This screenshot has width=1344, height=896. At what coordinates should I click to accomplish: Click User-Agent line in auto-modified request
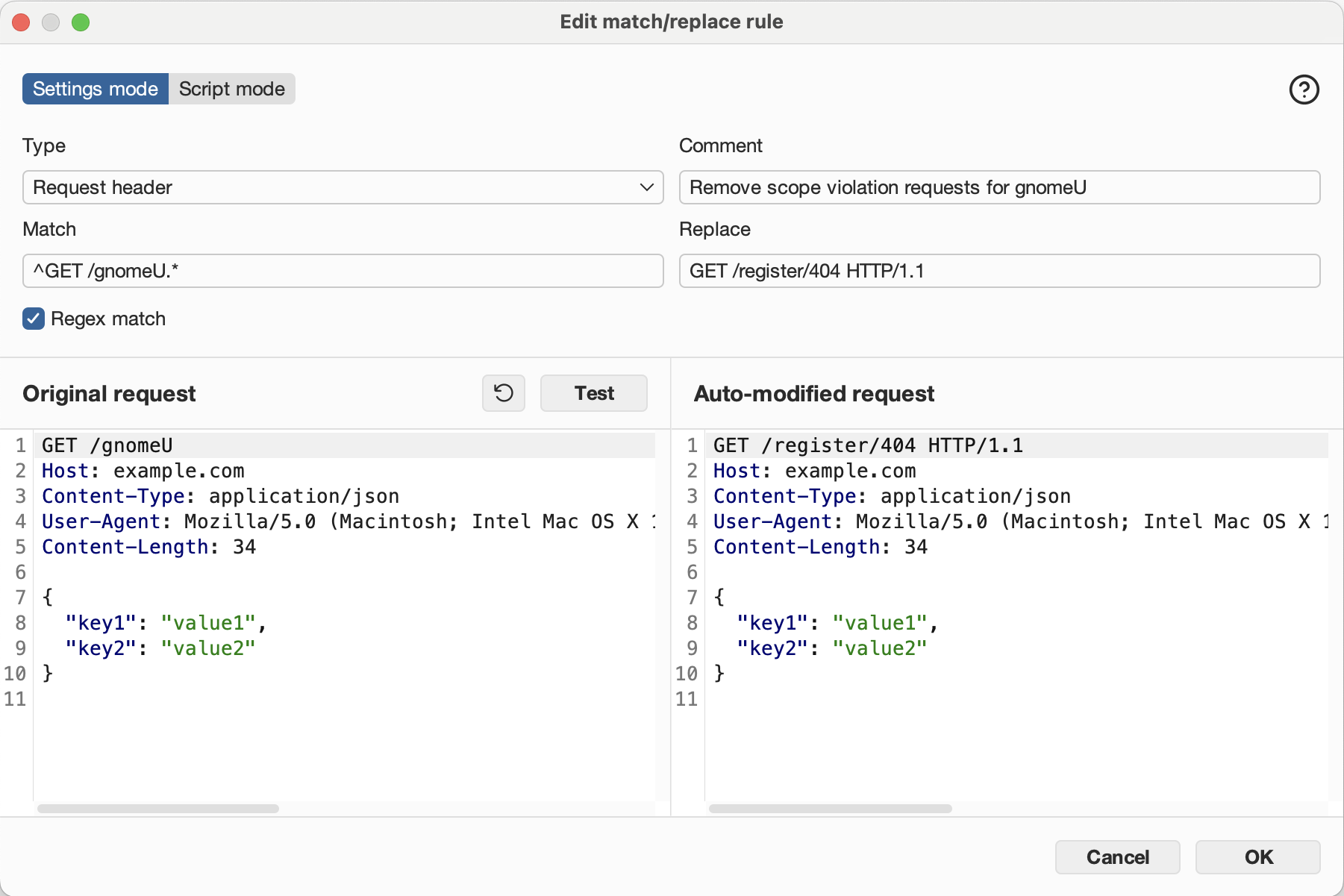pos(1021,521)
